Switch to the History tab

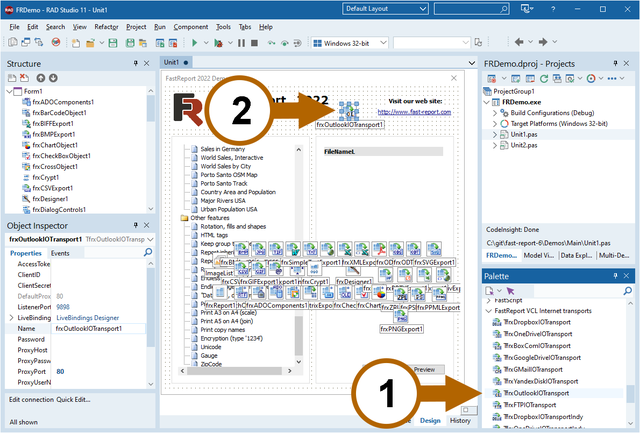pos(460,420)
